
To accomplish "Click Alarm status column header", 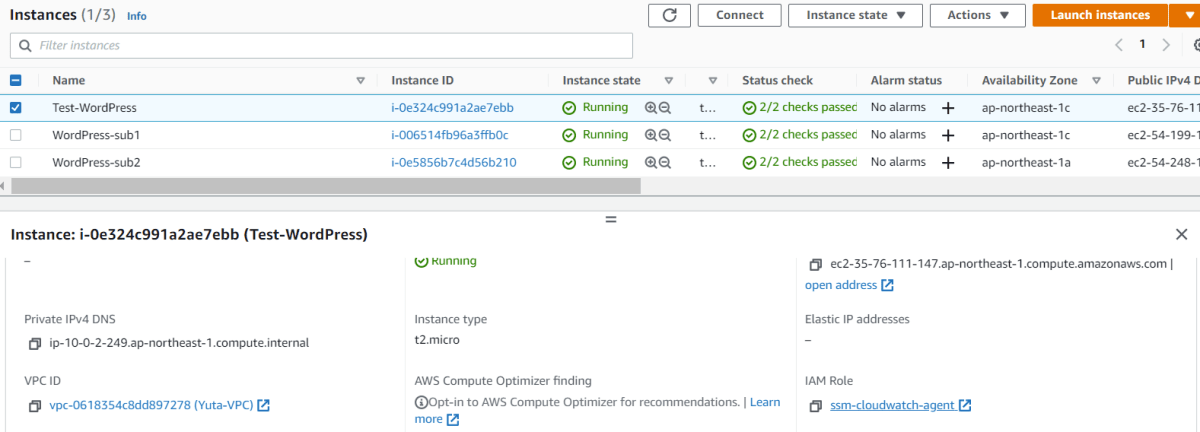I will (x=906, y=81).
